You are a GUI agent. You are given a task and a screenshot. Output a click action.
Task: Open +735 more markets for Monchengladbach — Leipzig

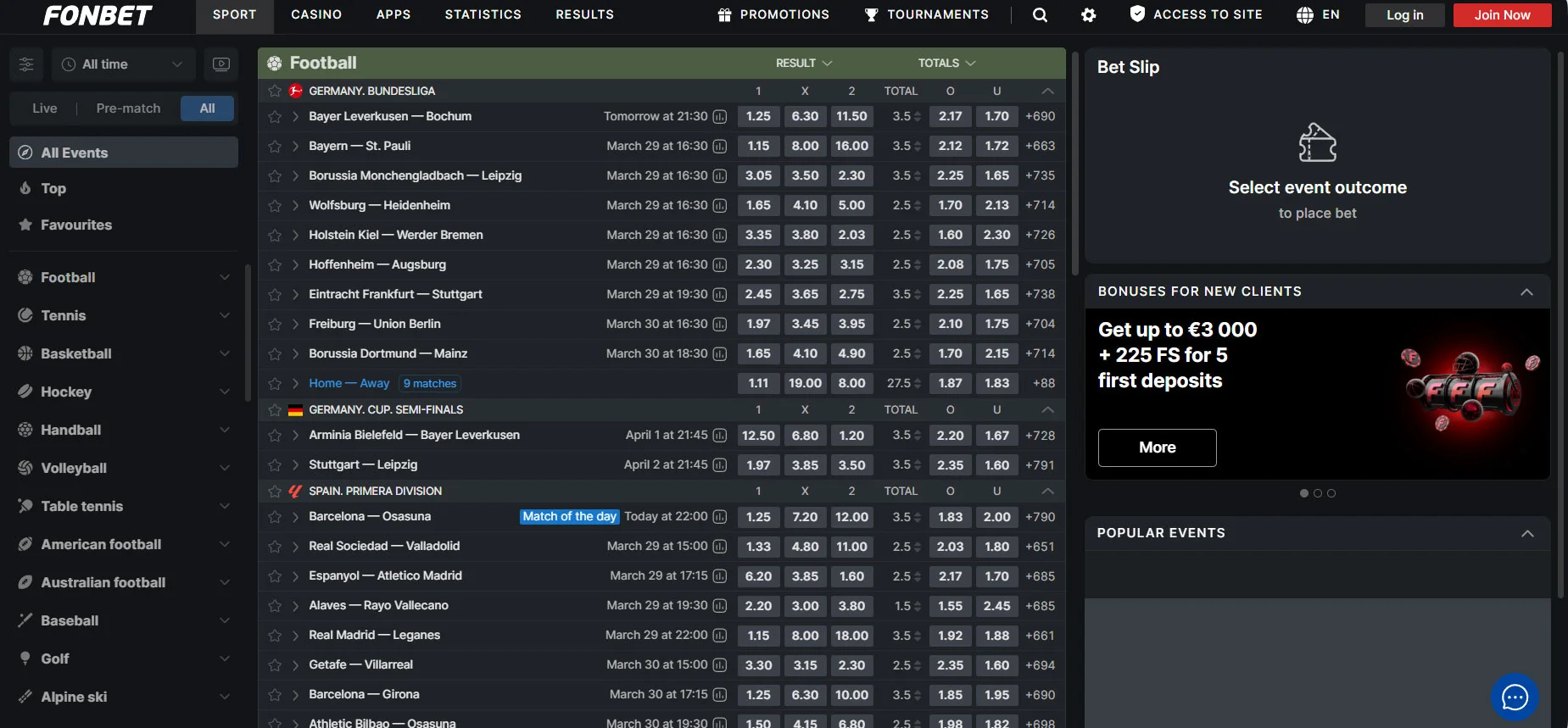pos(1040,176)
